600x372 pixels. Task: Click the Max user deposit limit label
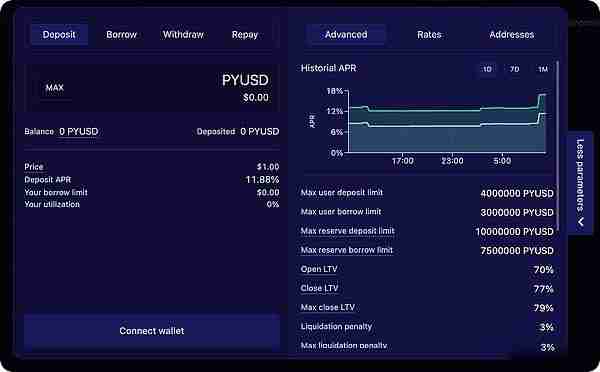point(342,193)
